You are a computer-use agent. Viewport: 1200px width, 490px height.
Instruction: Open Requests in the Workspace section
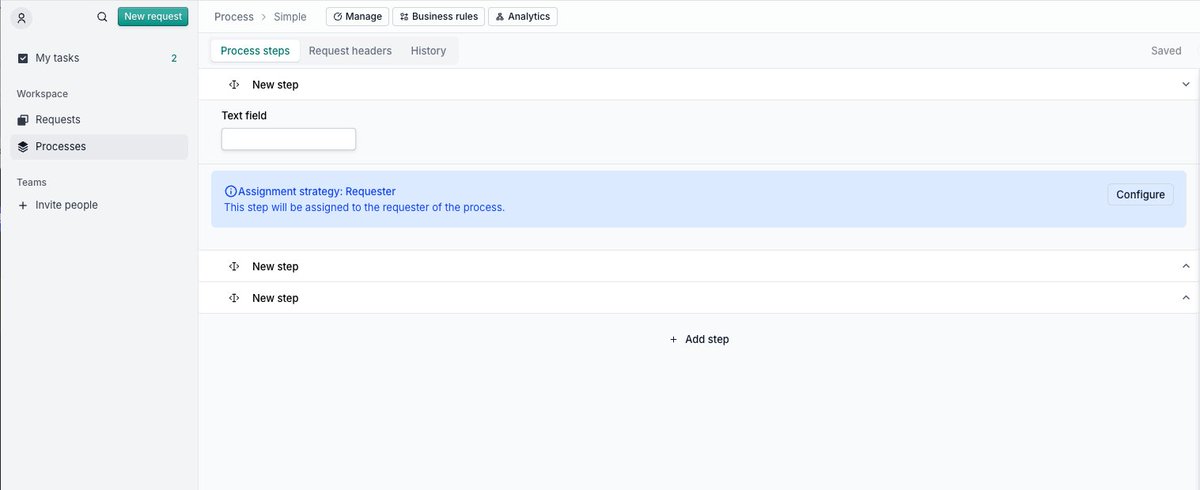click(x=99, y=119)
